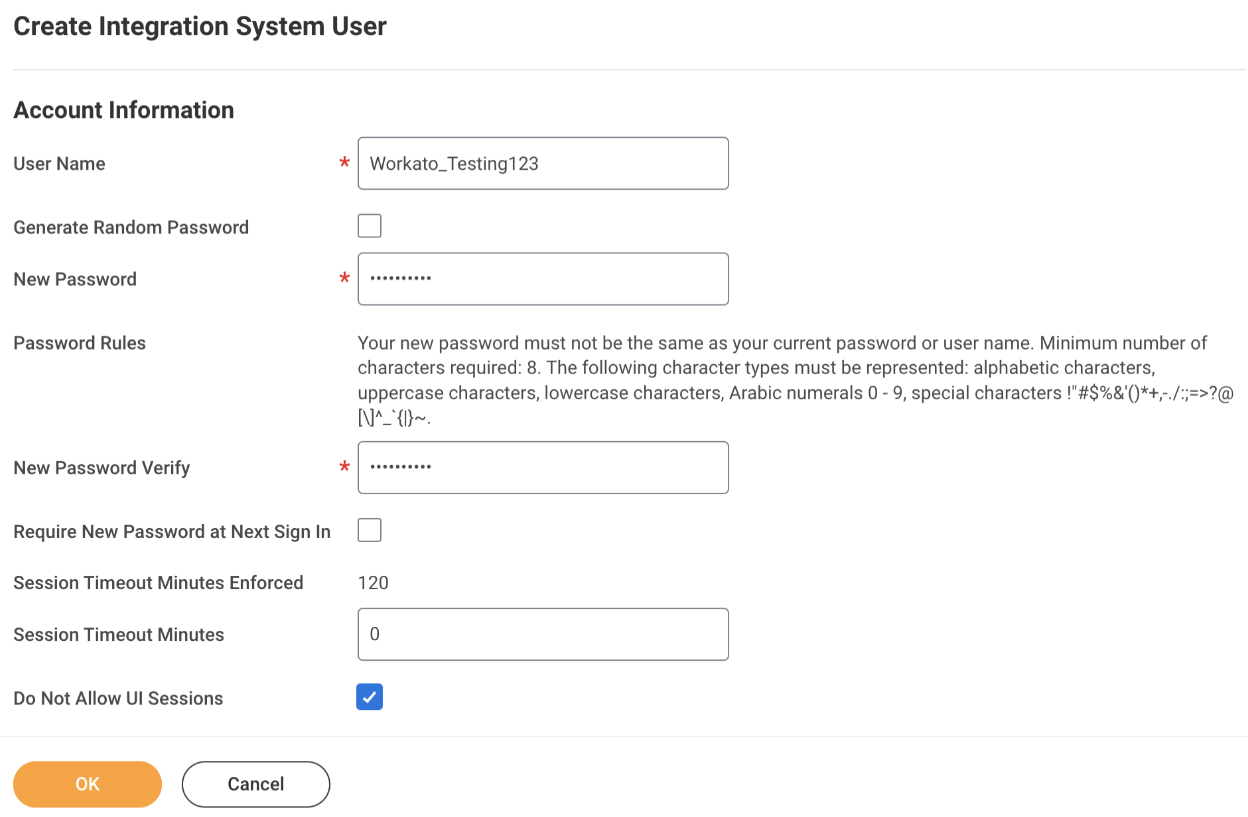
Task: Click the Cancel button
Action: [256, 784]
